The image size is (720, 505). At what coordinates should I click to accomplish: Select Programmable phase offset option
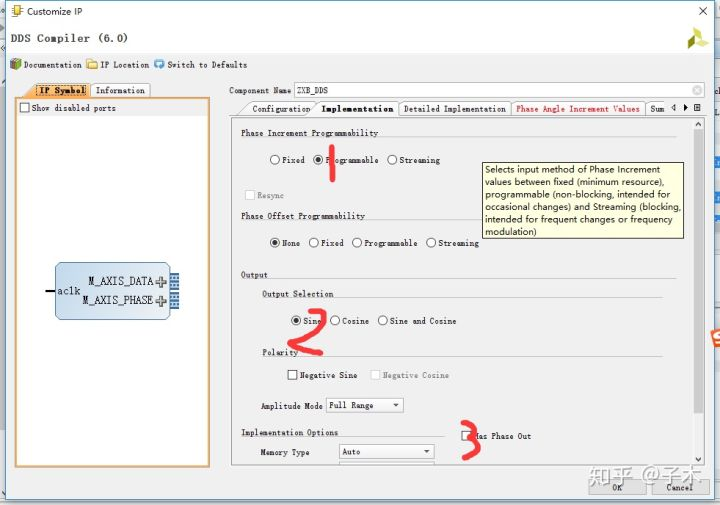357,242
